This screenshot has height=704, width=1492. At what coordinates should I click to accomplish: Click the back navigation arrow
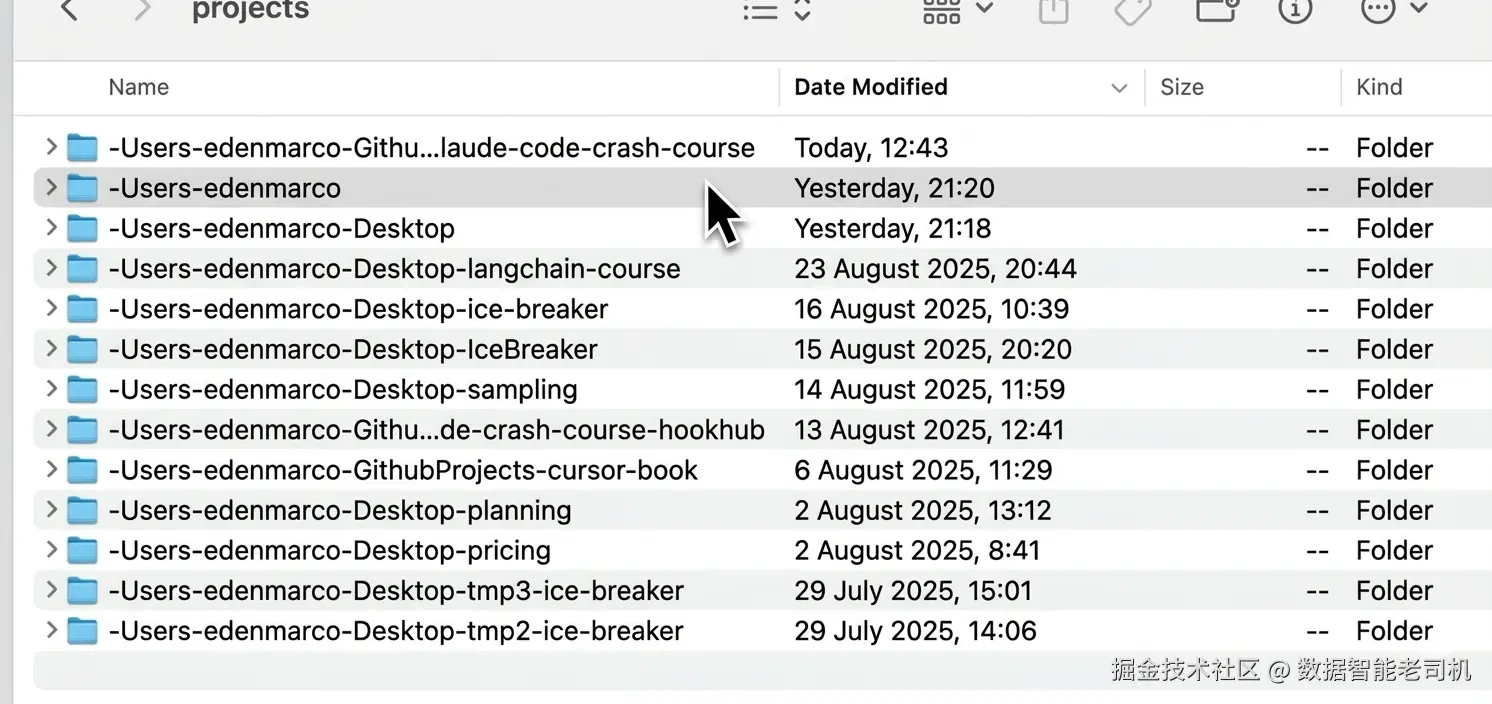click(x=69, y=10)
